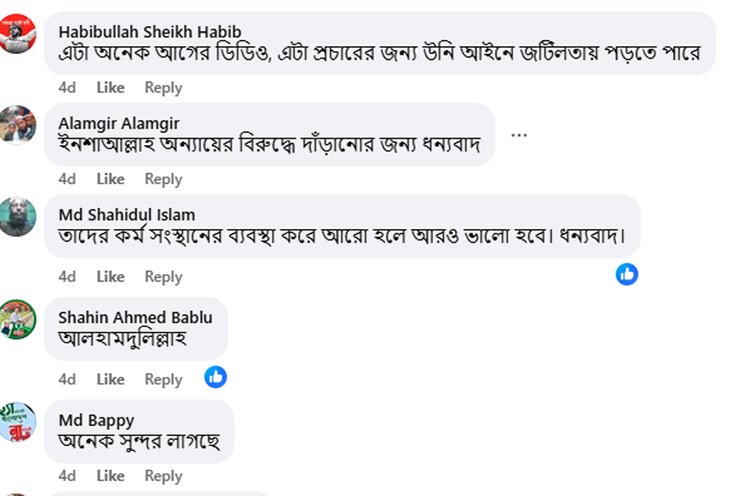Click the like reaction icon on Shahin Ahmed Bablu's comment
750x496 pixels.
(x=215, y=377)
